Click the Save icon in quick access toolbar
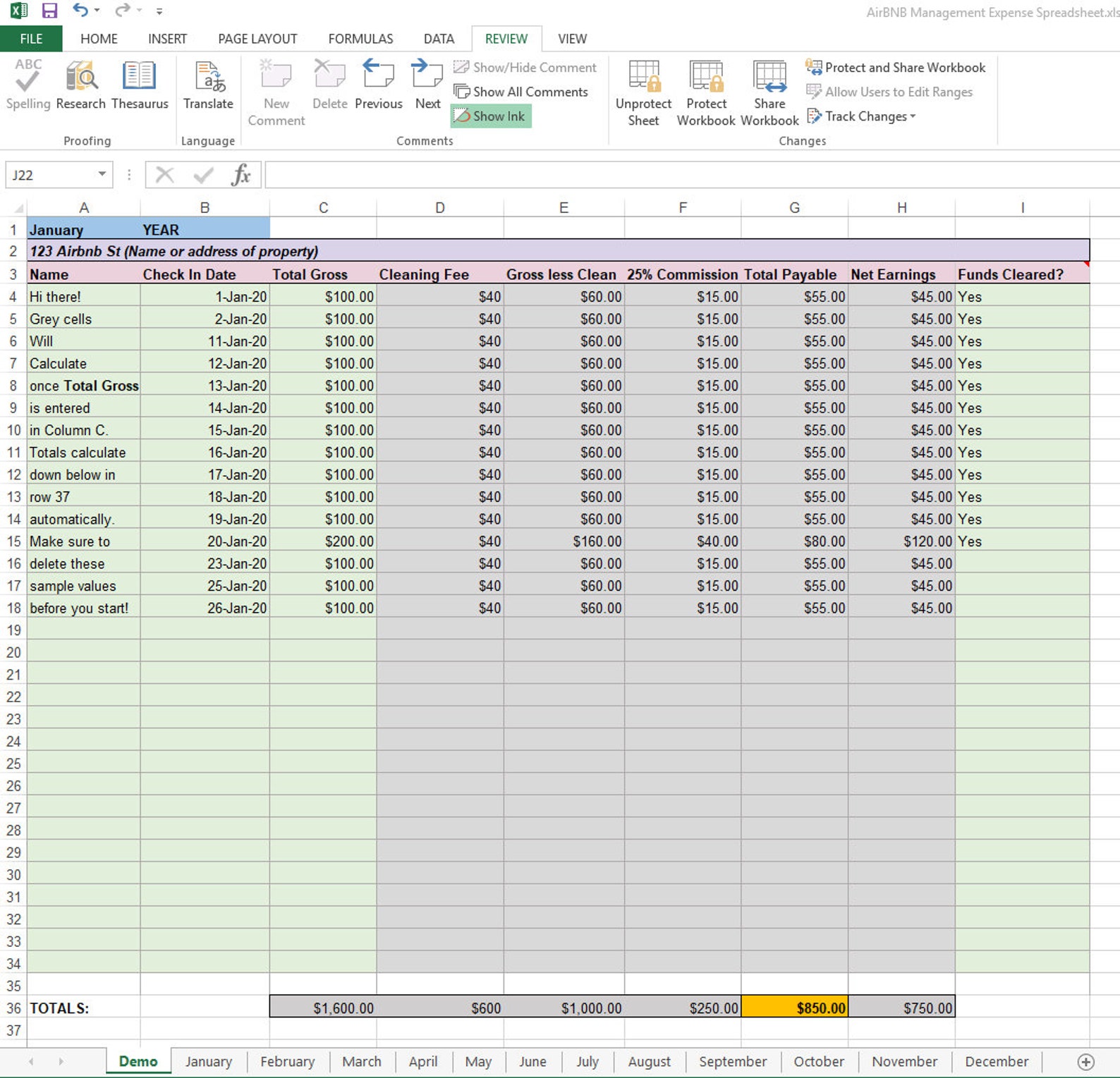Screen dimensions: 1120x1078 (x=49, y=11)
